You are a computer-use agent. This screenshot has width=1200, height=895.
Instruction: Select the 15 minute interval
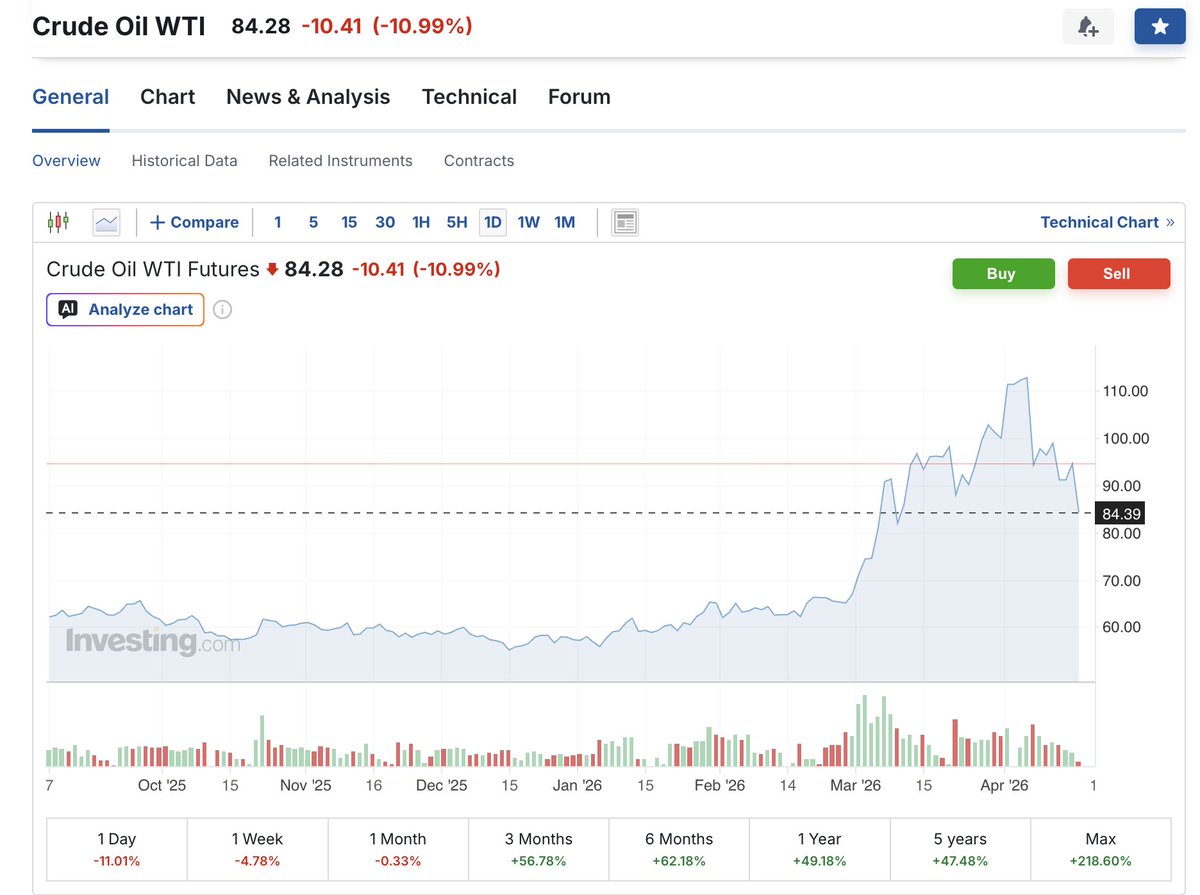[349, 222]
